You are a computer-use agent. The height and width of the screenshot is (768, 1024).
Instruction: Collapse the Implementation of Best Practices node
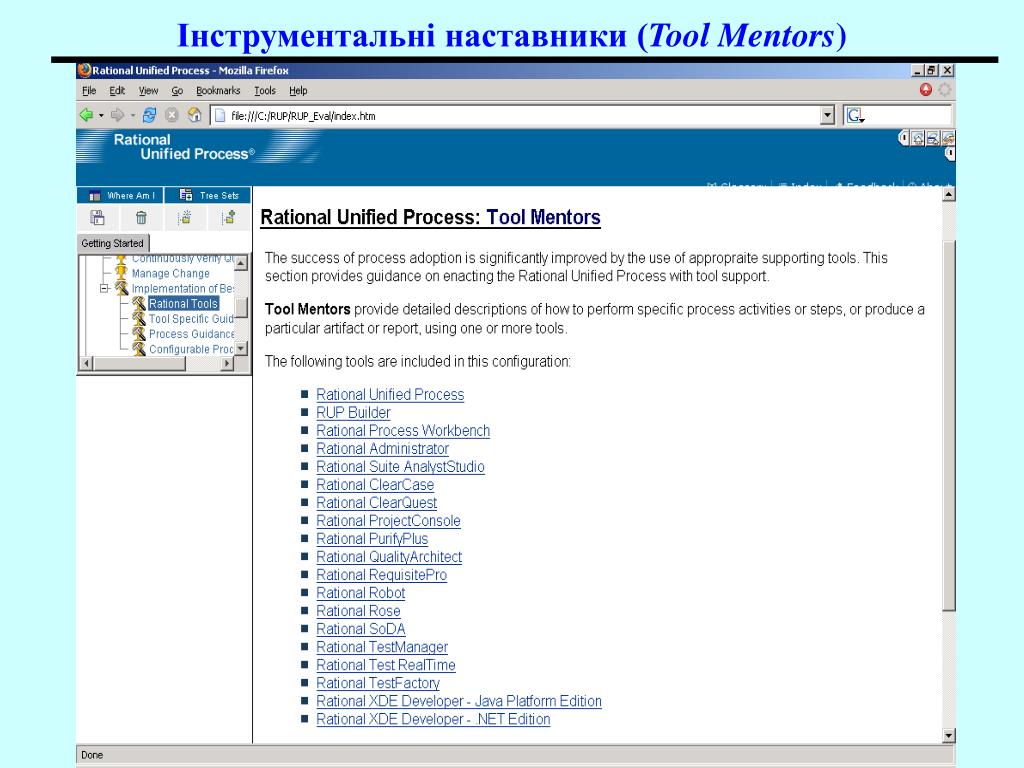click(x=104, y=288)
